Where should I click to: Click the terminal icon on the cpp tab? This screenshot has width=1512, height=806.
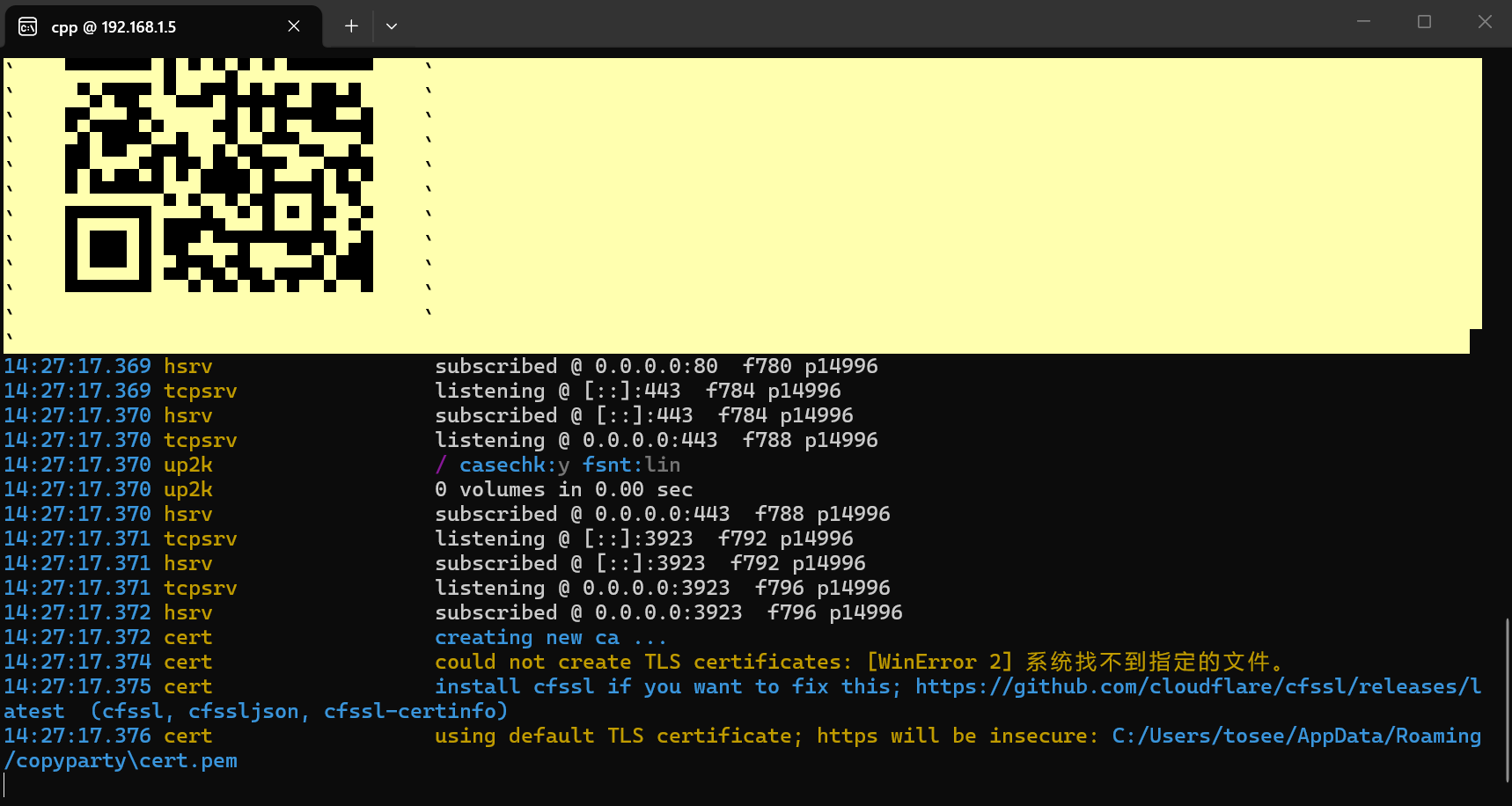26,26
